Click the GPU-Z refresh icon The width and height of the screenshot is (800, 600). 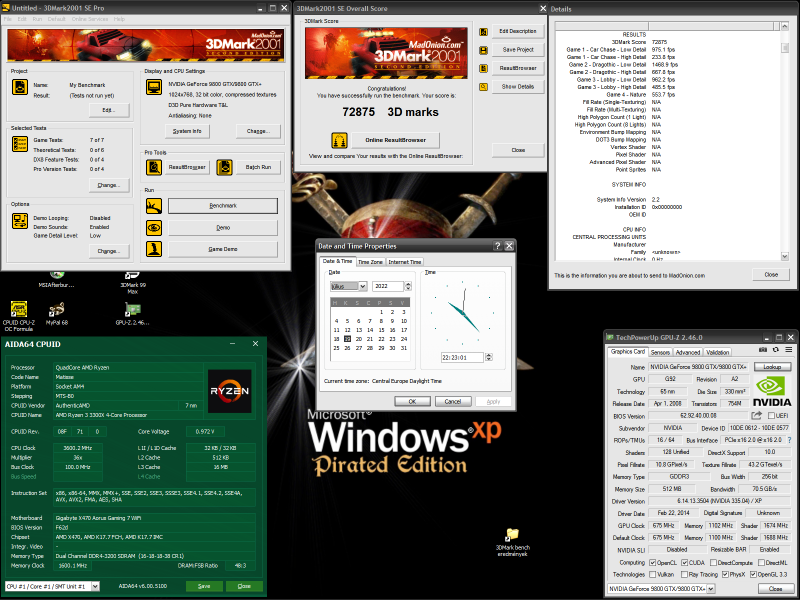[x=776, y=350]
